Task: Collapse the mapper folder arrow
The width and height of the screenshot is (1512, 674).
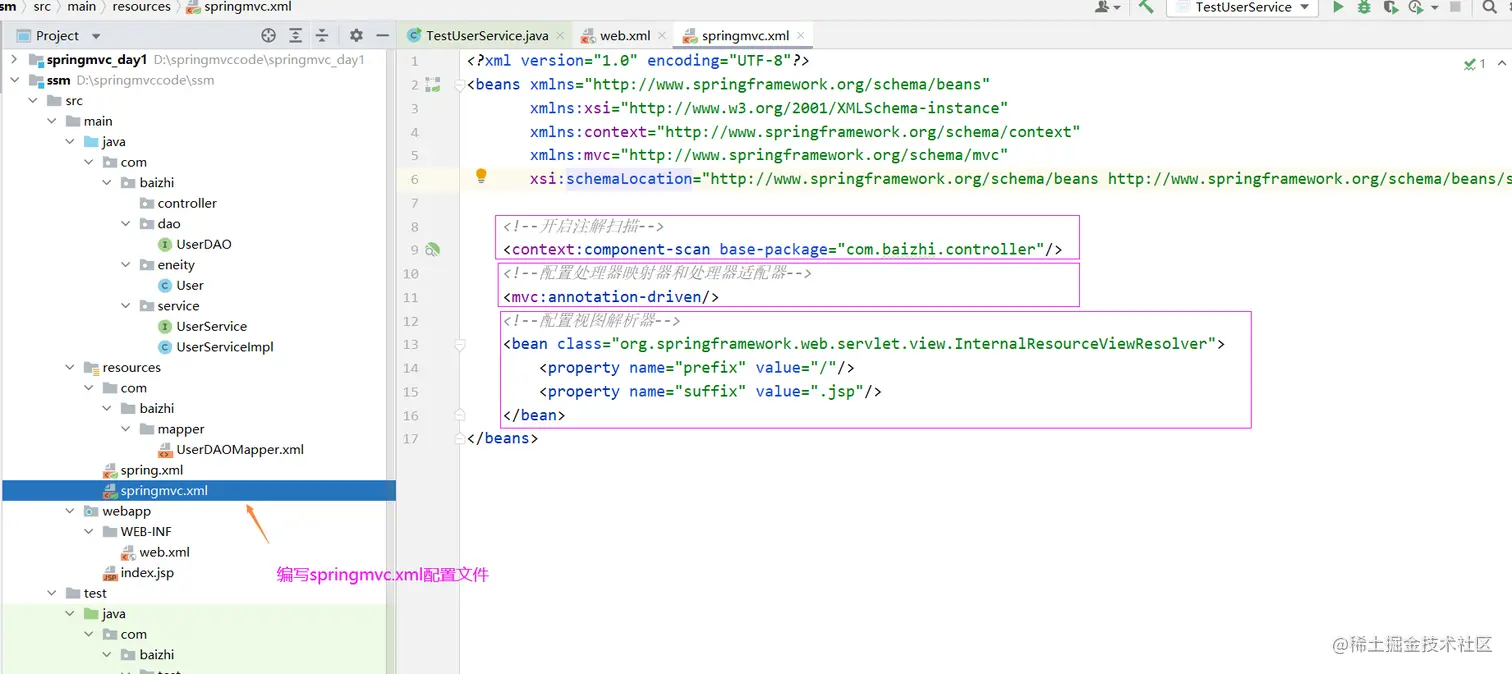Action: (x=126, y=429)
